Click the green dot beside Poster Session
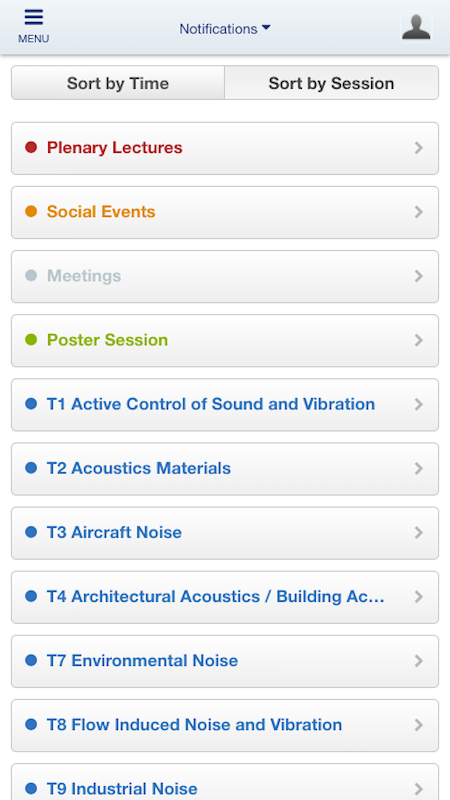 click(x=31, y=340)
